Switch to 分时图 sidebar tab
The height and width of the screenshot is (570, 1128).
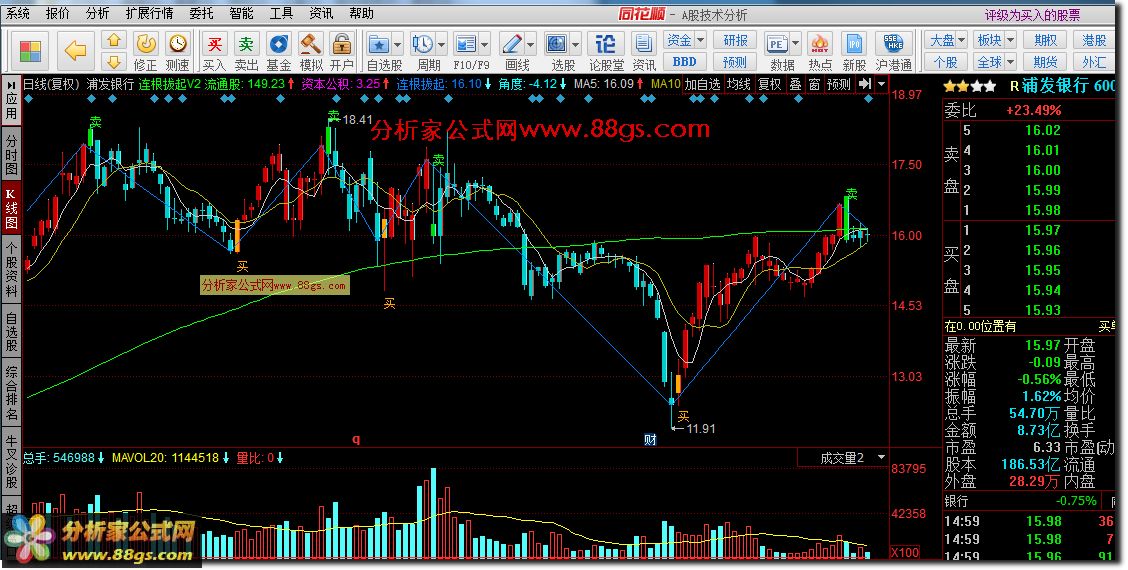(x=12, y=154)
